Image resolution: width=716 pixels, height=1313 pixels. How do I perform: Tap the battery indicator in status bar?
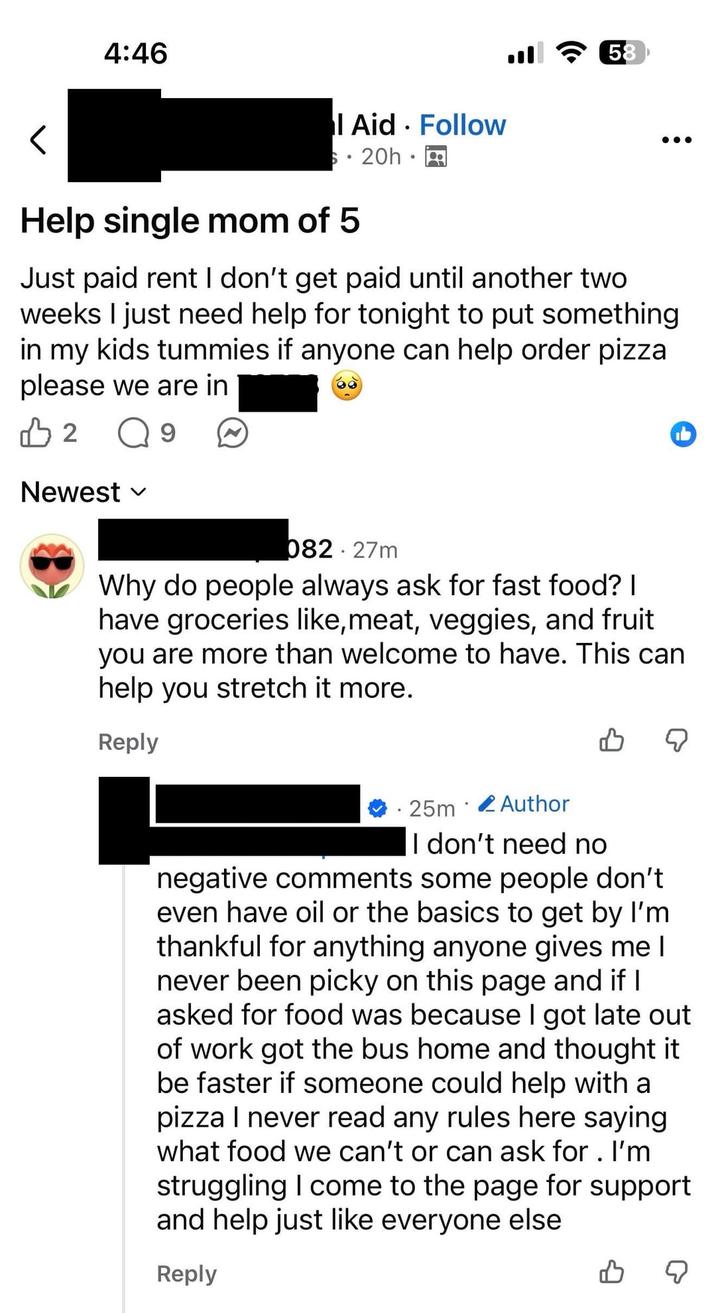623,52
